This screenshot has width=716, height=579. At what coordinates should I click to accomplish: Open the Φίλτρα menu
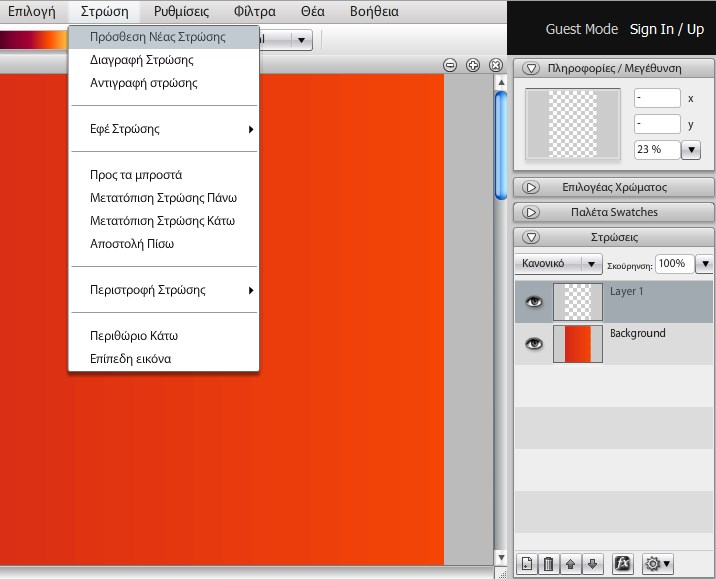(x=255, y=11)
